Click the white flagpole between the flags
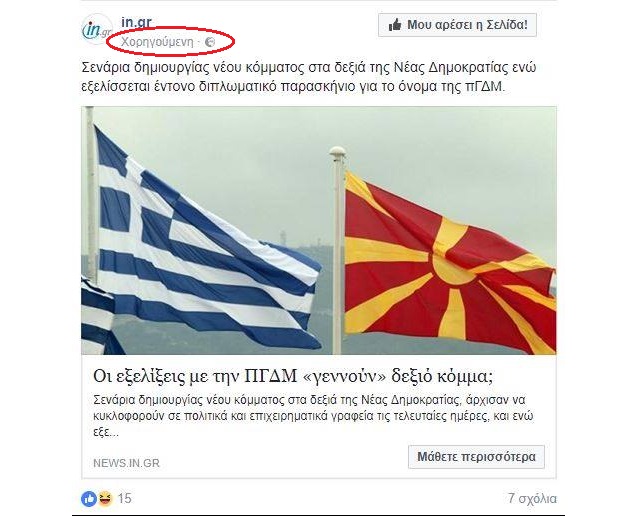 (x=337, y=251)
